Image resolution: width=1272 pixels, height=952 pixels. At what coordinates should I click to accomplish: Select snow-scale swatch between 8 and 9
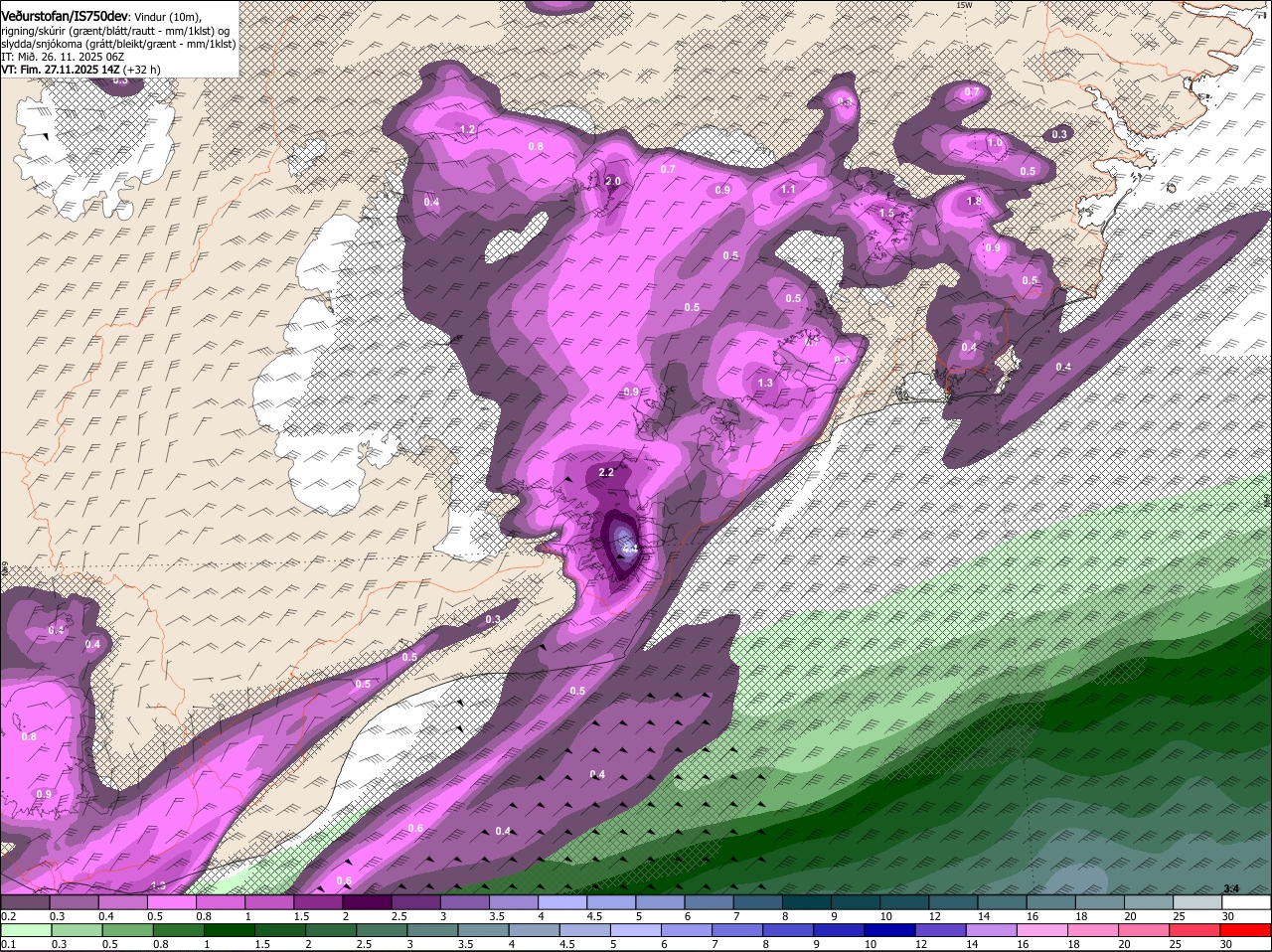pyautogui.click(x=807, y=902)
